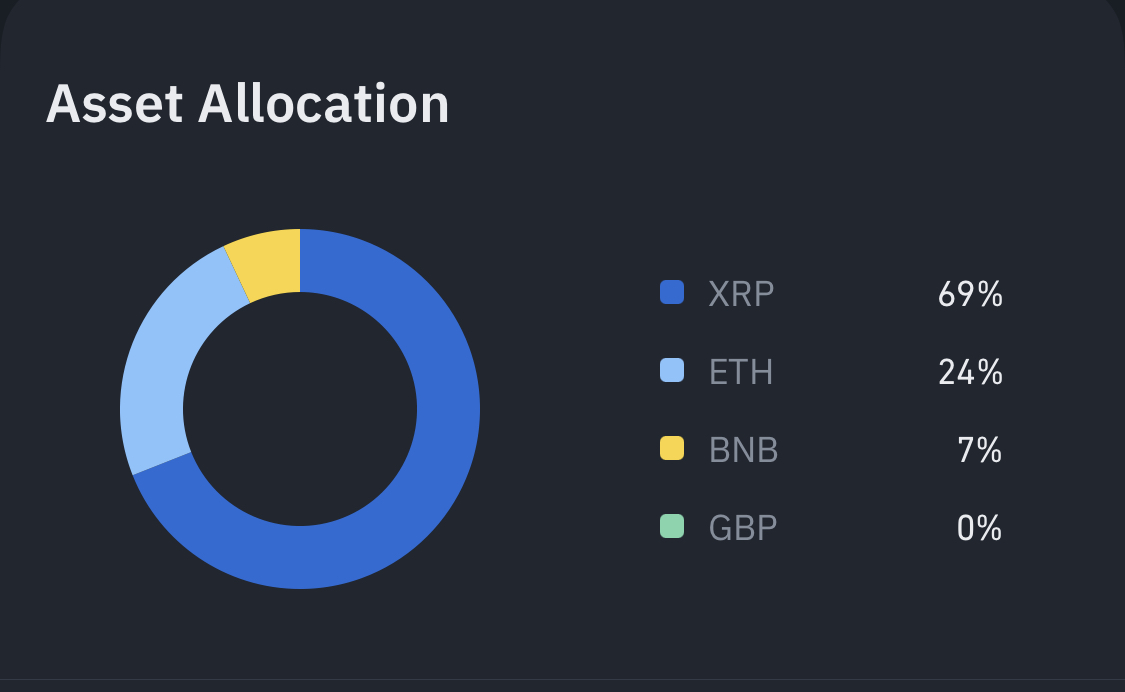Select the XRP label in the legend

(x=741, y=294)
